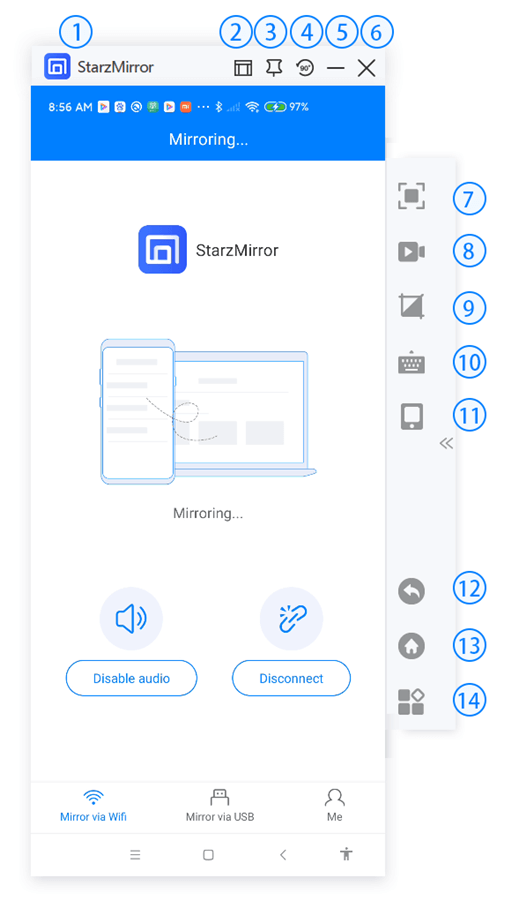Image resolution: width=511 pixels, height=900 pixels.
Task: Switch to the Mirror via Wifi tab
Action: pyautogui.click(x=93, y=805)
